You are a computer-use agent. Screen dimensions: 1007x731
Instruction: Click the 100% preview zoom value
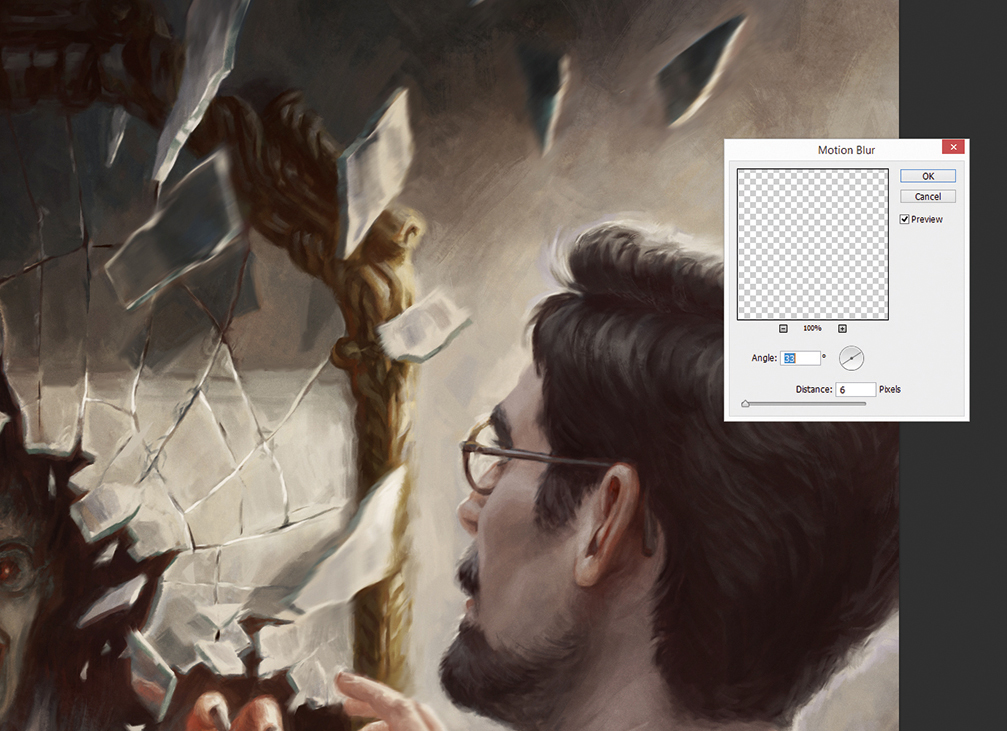coord(812,328)
